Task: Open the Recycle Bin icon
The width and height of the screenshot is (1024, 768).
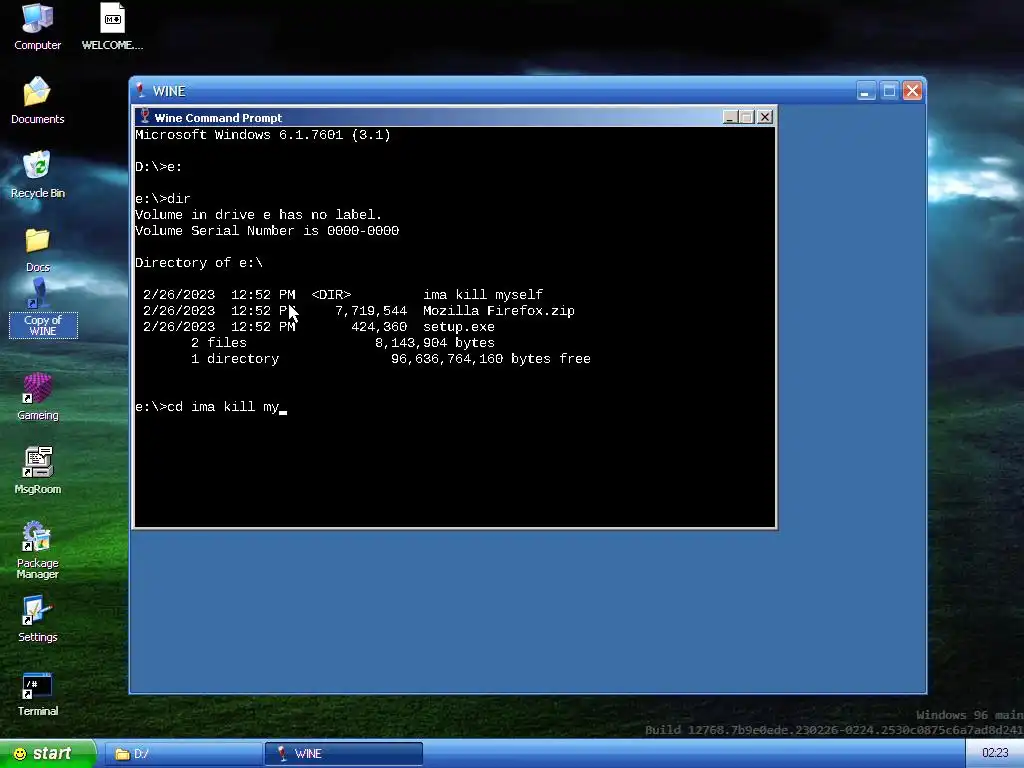Action: tap(37, 174)
